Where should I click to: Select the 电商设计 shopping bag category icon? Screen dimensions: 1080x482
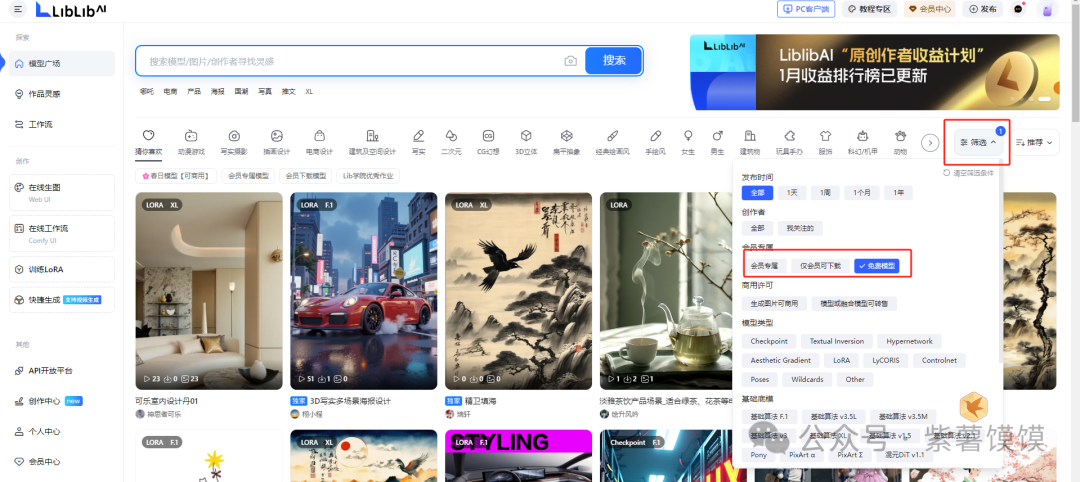(x=320, y=136)
